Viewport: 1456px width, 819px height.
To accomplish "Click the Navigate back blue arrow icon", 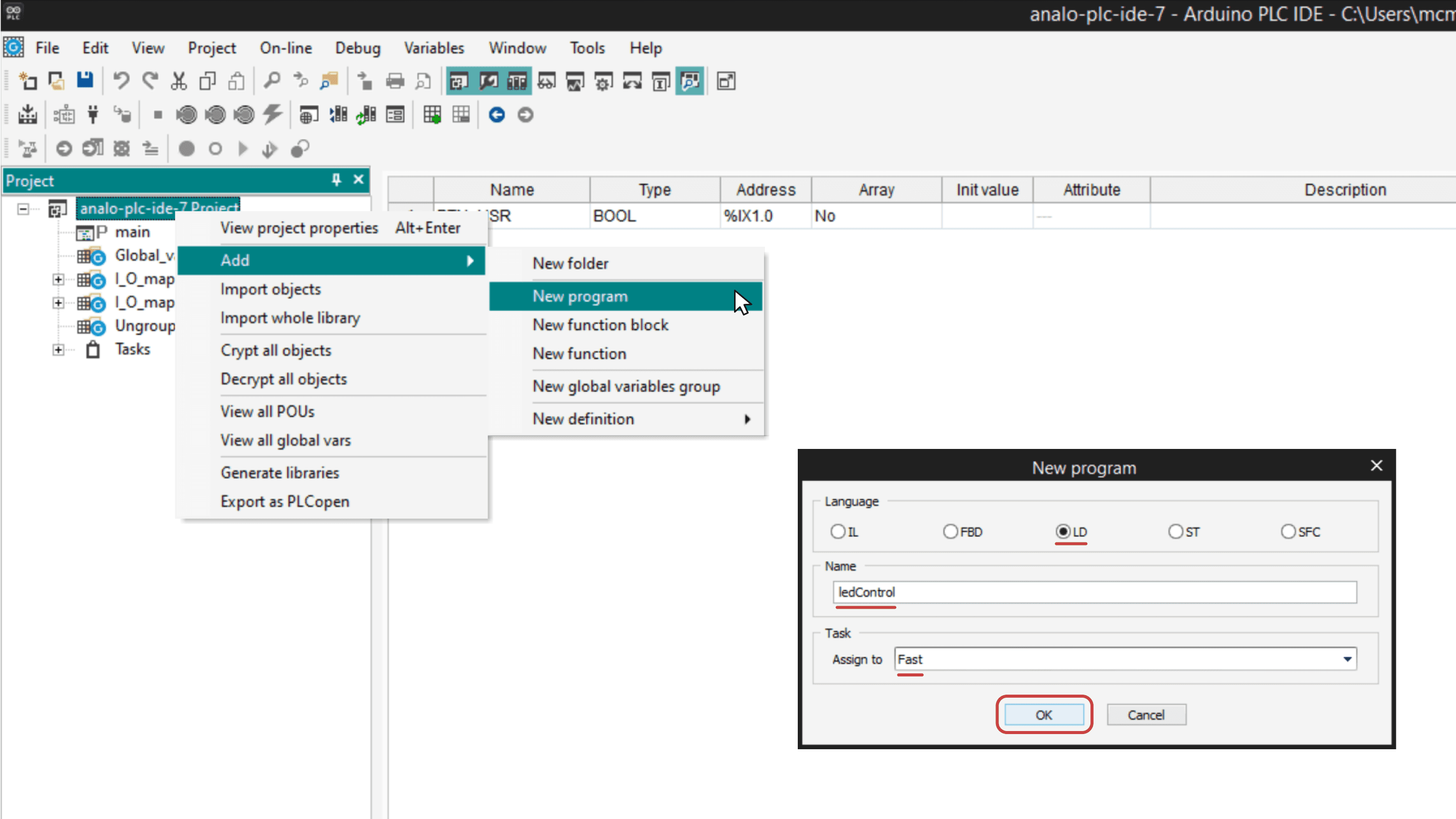I will click(x=496, y=115).
